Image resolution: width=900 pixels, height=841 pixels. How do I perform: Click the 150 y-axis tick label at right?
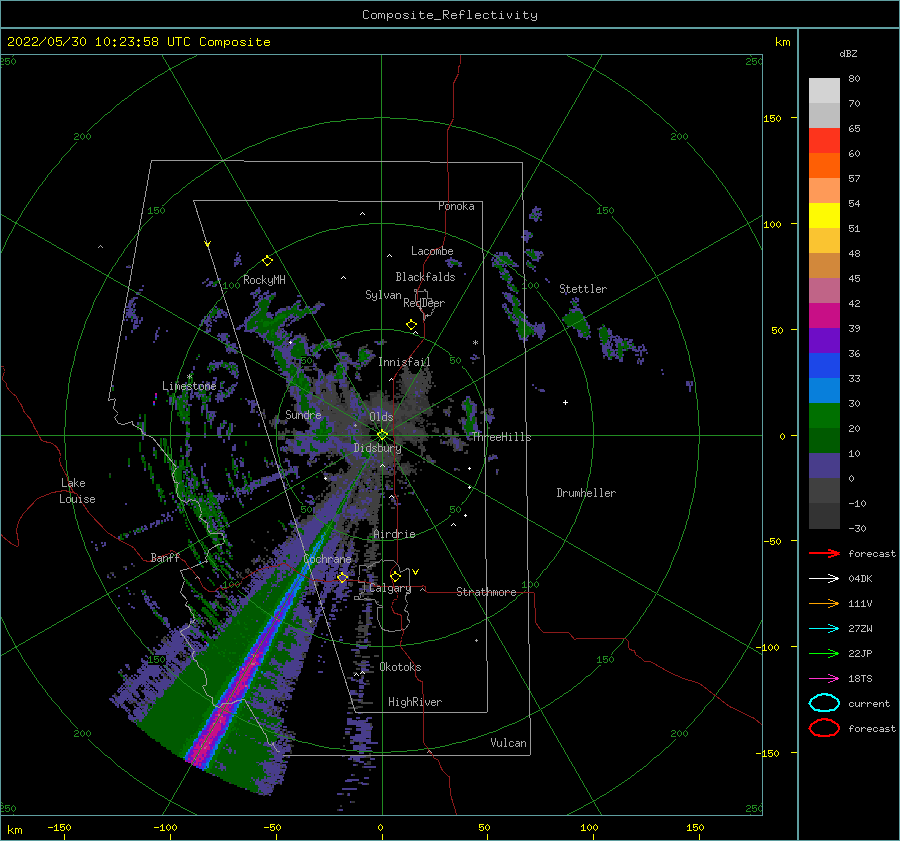772,118
